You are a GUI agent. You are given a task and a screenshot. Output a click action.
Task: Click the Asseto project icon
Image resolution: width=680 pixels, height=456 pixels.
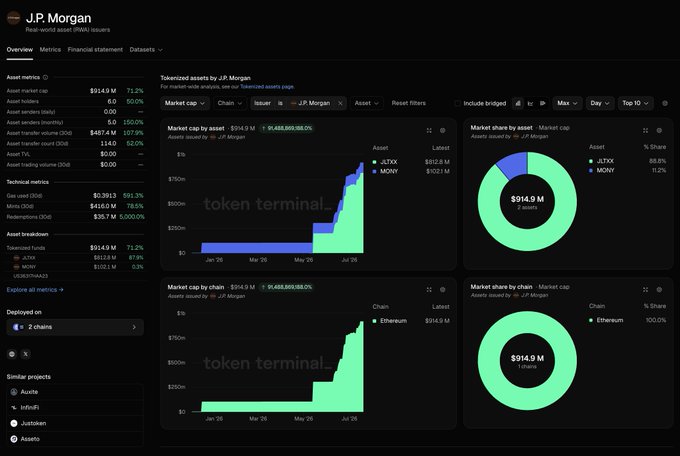14,439
